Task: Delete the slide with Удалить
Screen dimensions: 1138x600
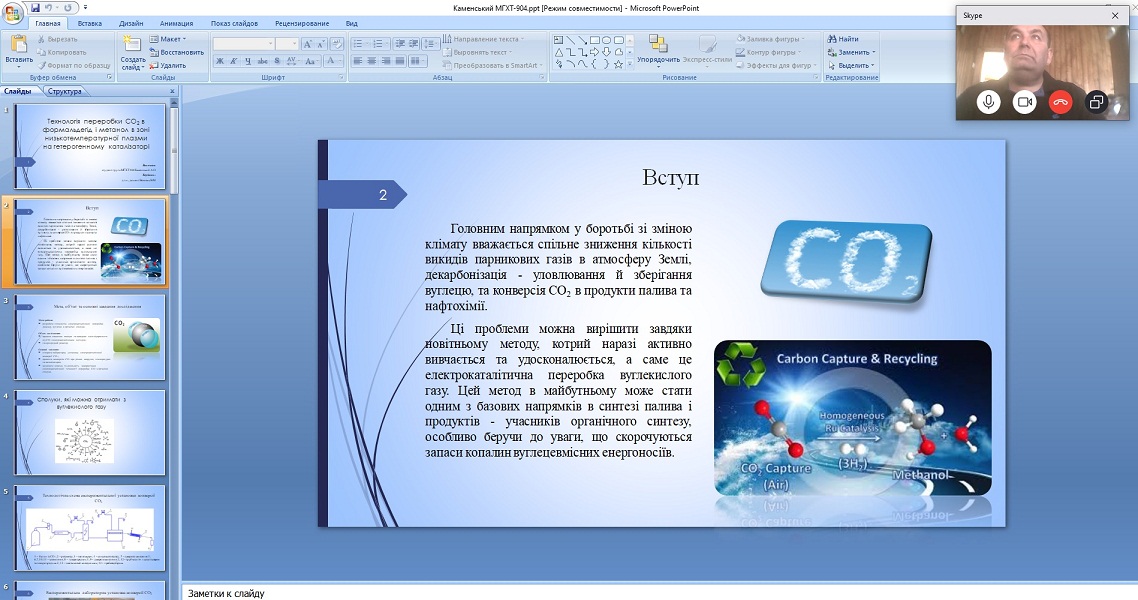Action: click(168, 65)
